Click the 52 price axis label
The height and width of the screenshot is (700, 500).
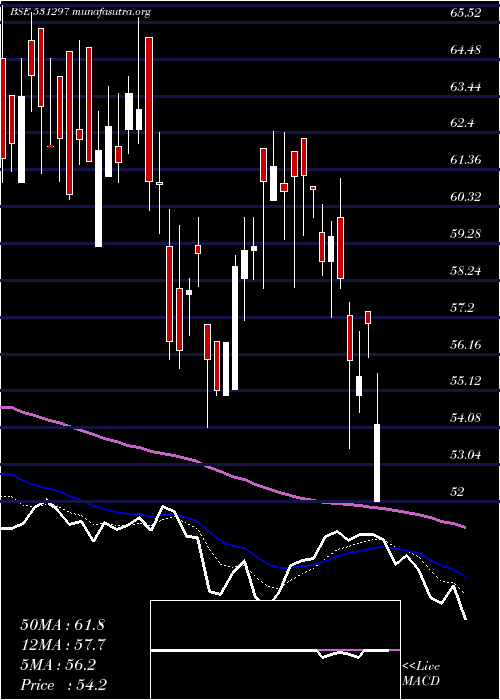point(458,491)
